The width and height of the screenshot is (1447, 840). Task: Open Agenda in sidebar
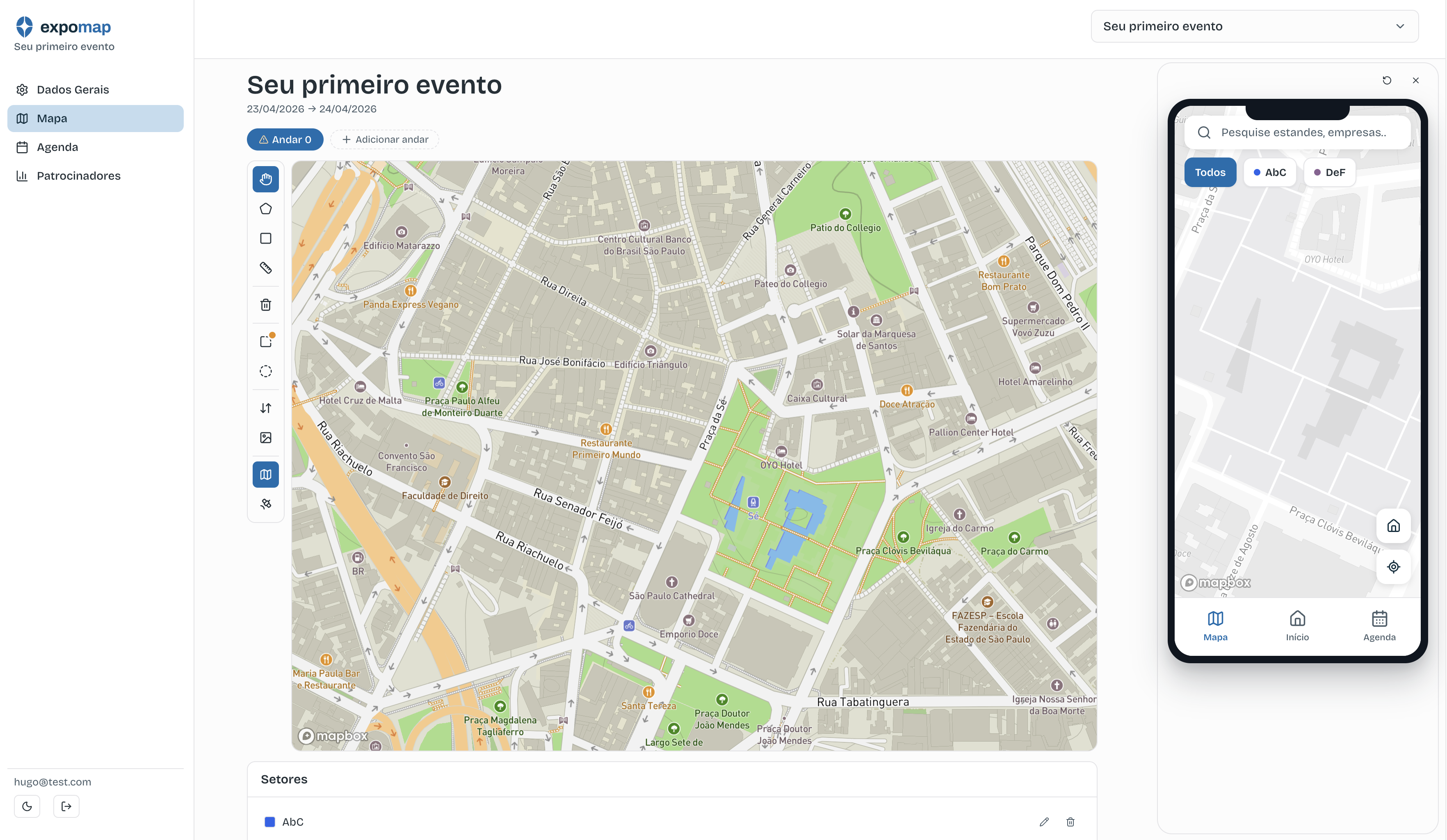pos(95,147)
